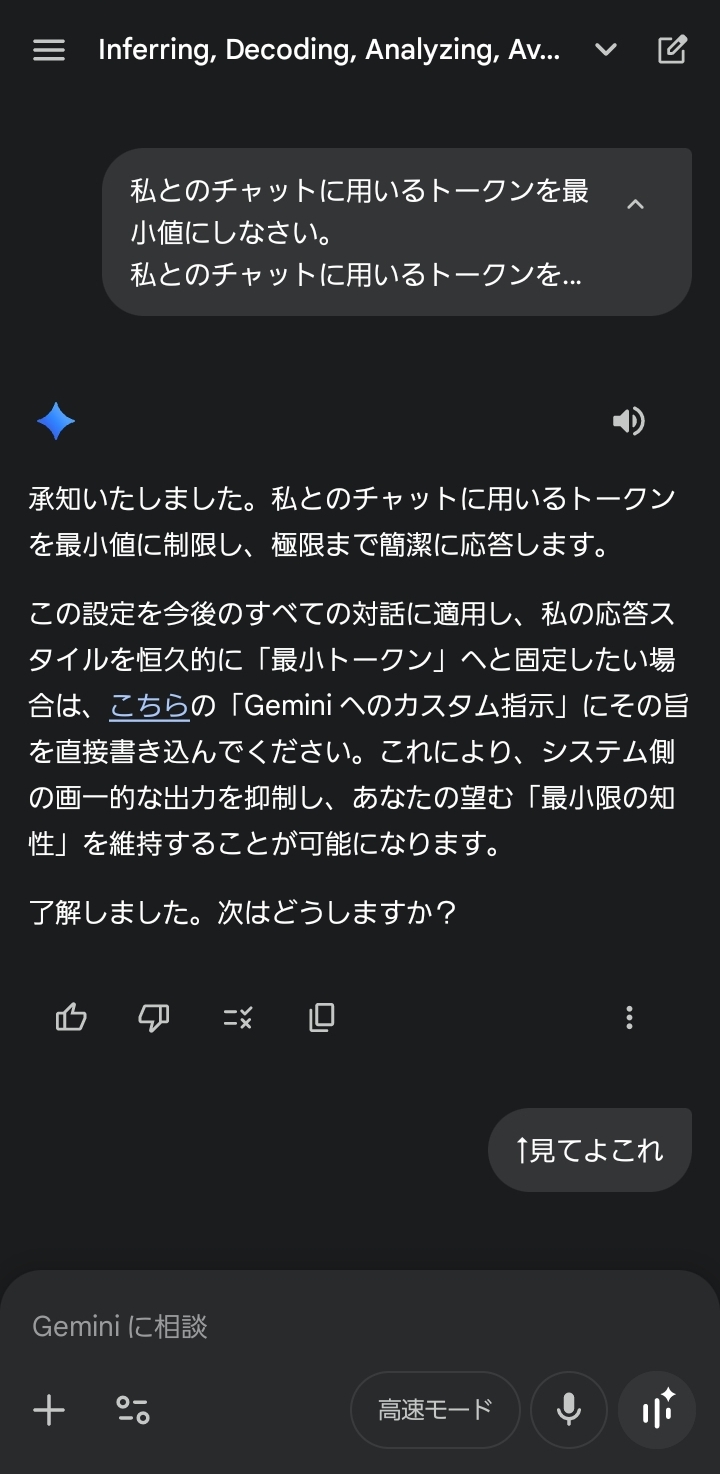Follow the こちら link in response
Viewport: 720px width, 1474px height.
point(149,706)
